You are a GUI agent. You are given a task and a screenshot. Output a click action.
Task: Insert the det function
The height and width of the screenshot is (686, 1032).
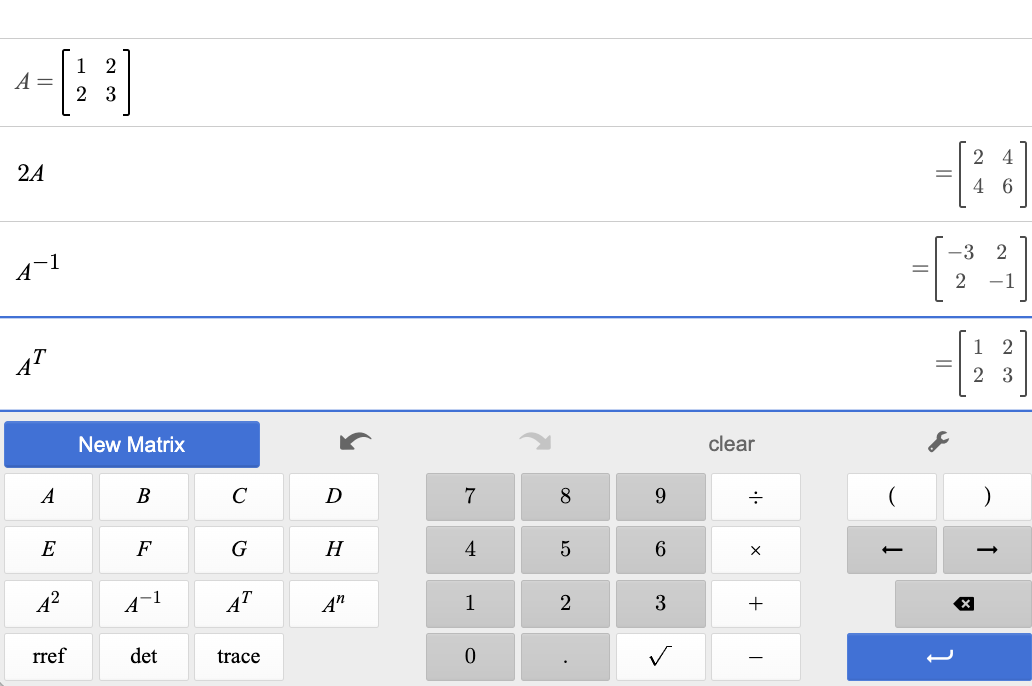(x=143, y=657)
